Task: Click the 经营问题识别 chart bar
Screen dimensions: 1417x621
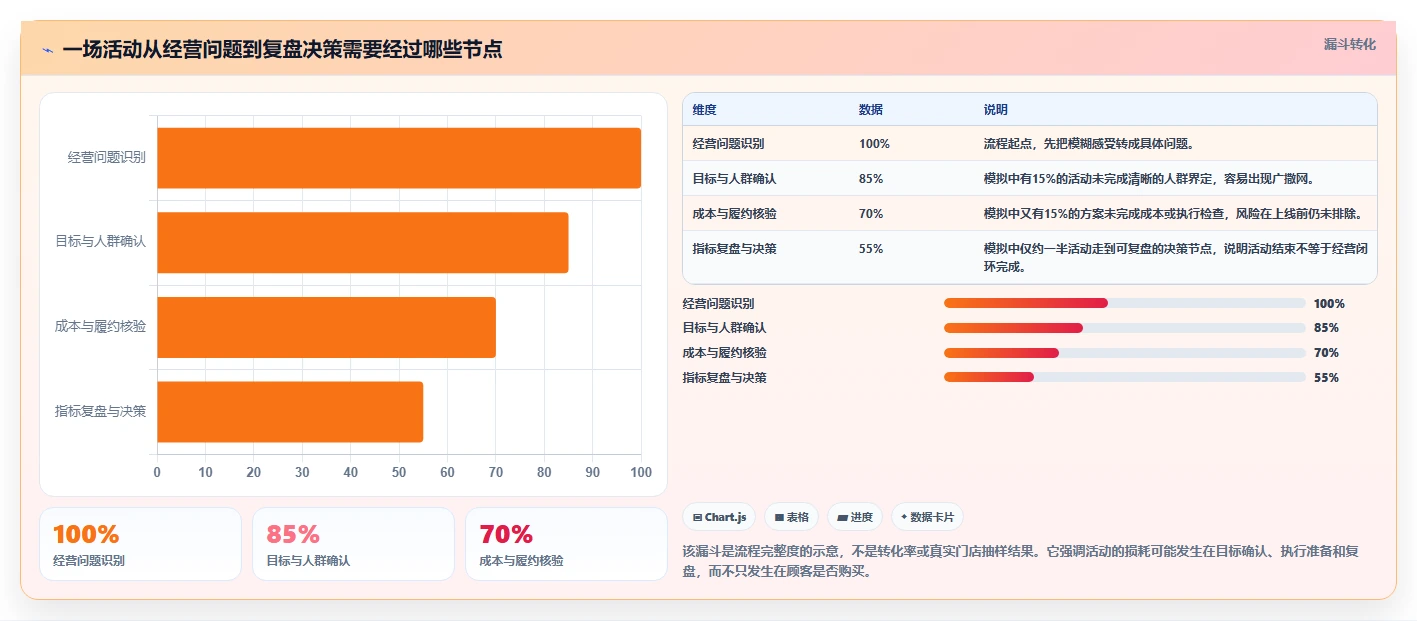Action: click(x=399, y=158)
